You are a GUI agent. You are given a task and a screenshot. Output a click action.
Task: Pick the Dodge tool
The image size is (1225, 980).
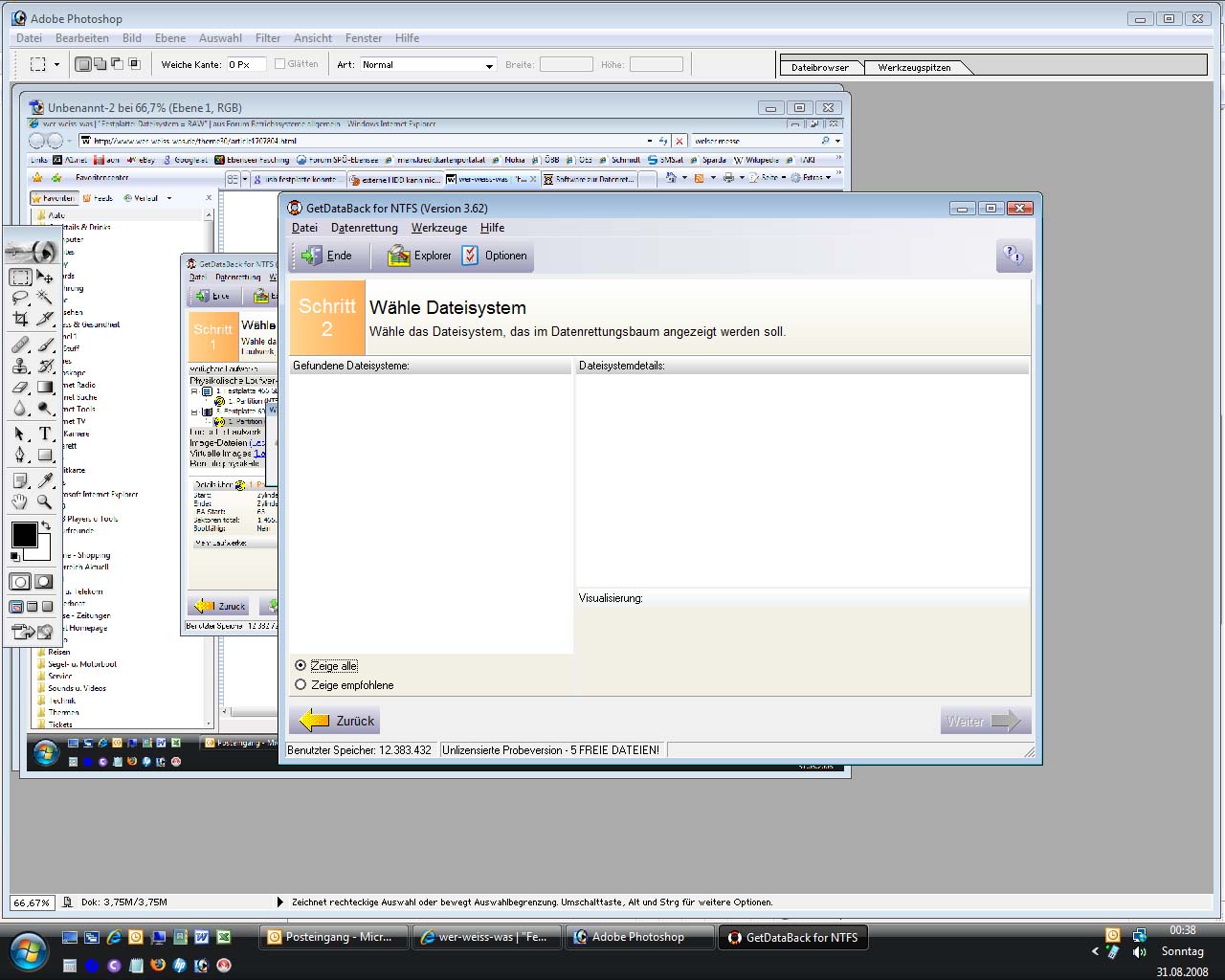[45, 409]
